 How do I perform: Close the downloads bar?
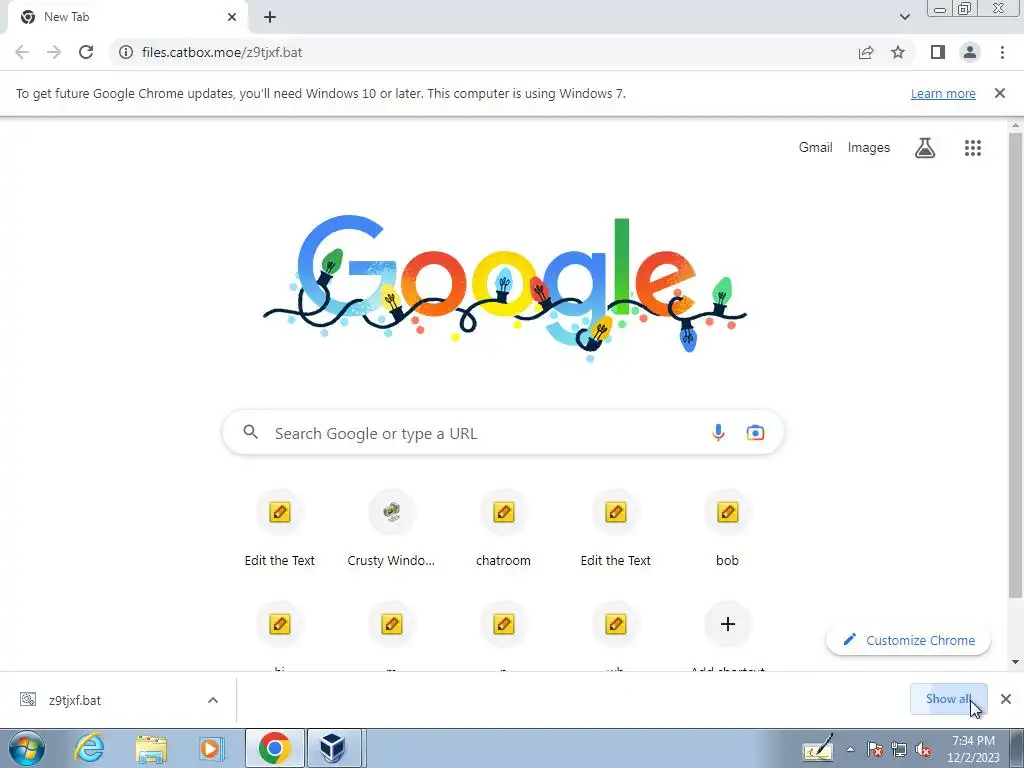(1006, 699)
